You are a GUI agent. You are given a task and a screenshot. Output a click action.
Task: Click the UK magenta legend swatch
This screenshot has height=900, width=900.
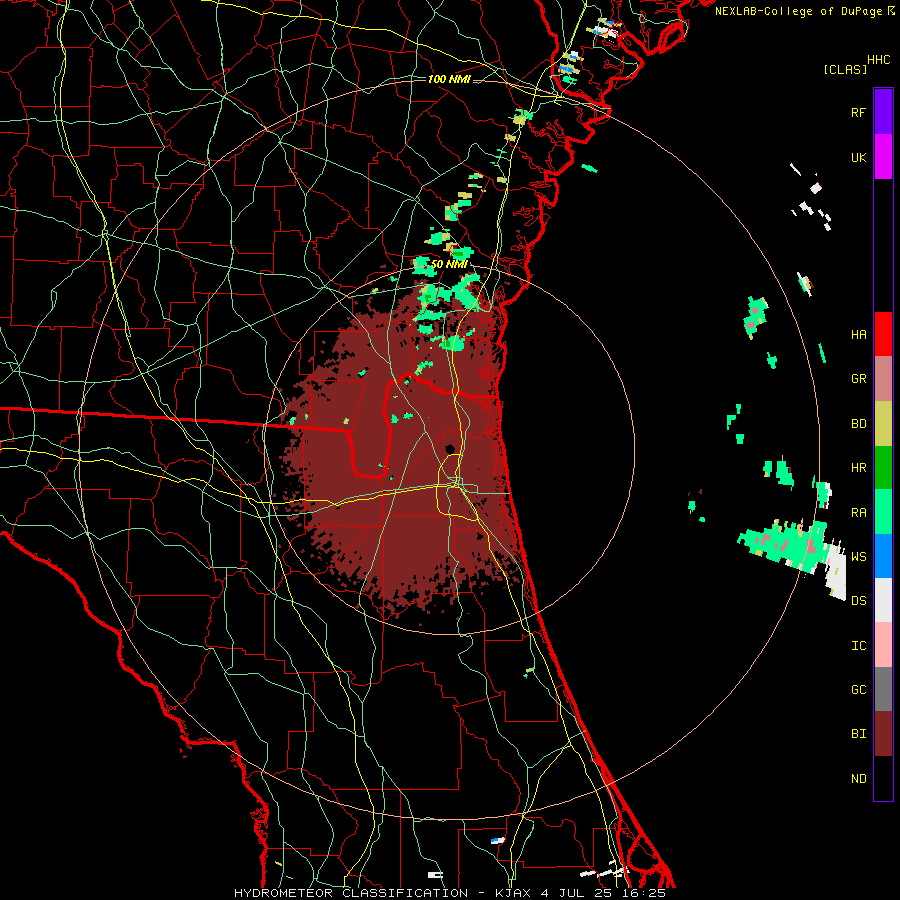click(x=883, y=157)
